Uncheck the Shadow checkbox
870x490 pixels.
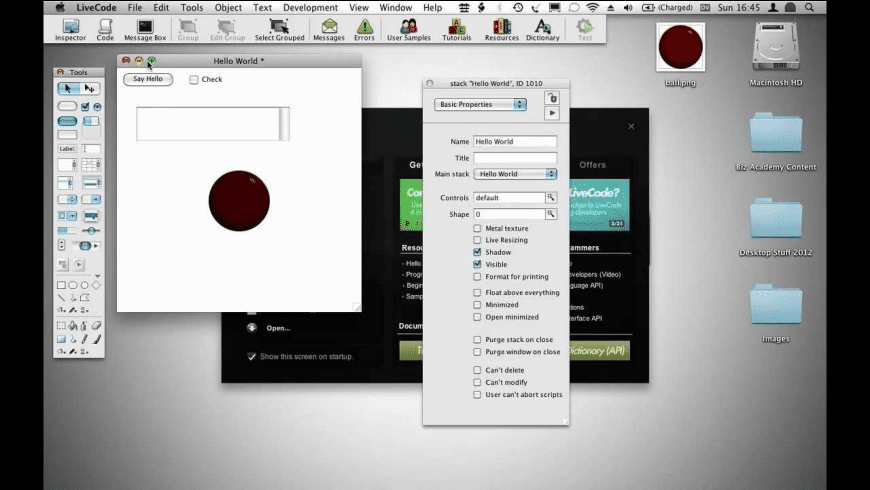[x=477, y=252]
